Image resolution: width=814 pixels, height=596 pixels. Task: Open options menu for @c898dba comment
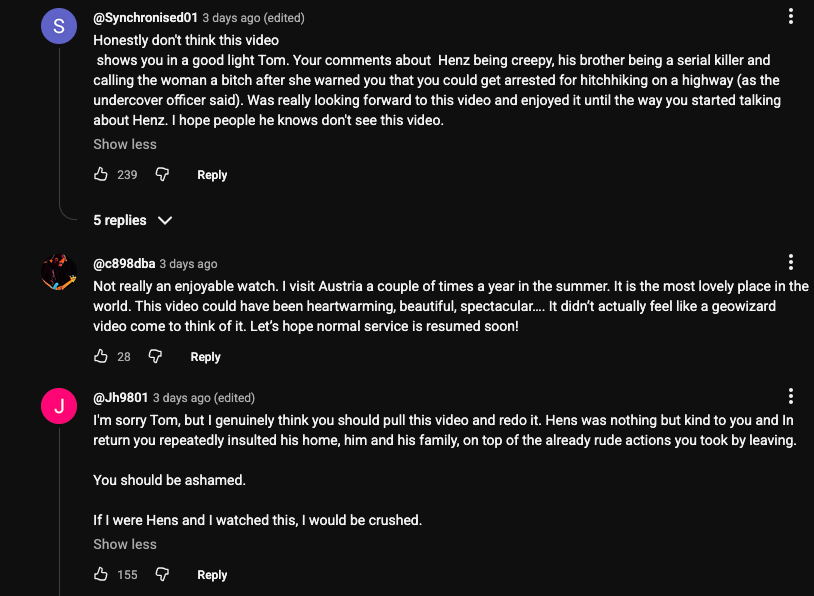coord(791,263)
